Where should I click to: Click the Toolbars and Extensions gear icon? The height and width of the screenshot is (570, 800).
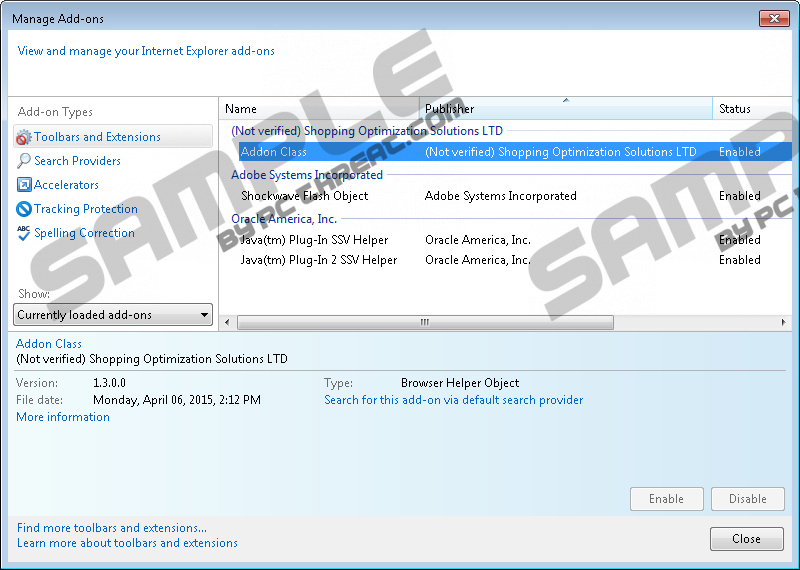pos(25,137)
